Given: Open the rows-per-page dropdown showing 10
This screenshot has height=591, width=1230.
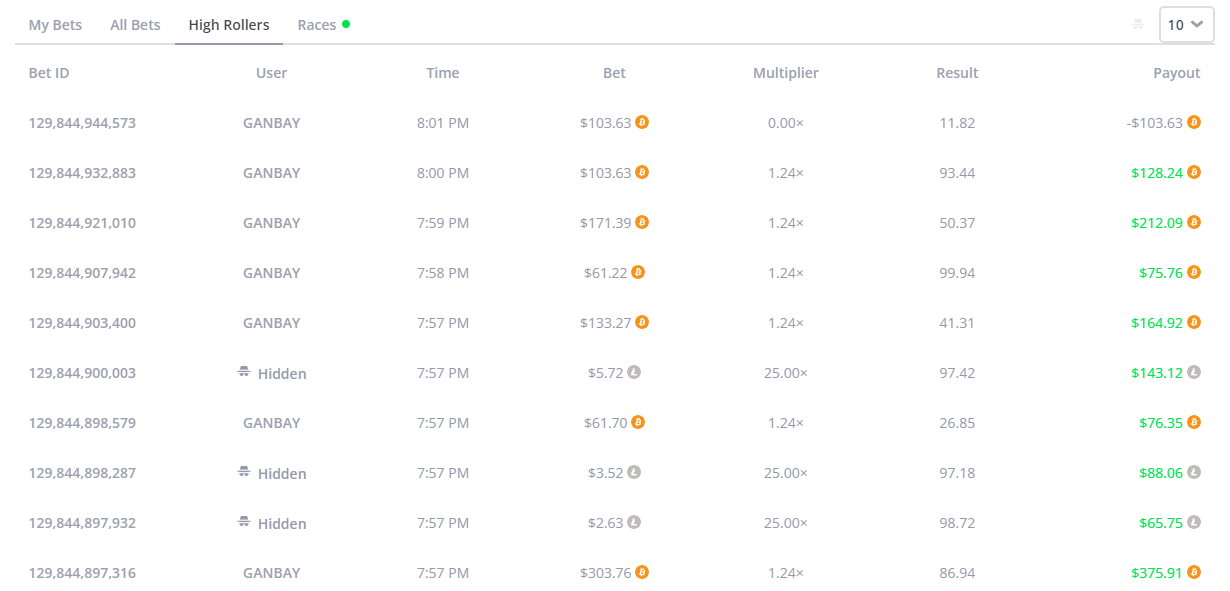Looking at the screenshot, I should 1186,25.
